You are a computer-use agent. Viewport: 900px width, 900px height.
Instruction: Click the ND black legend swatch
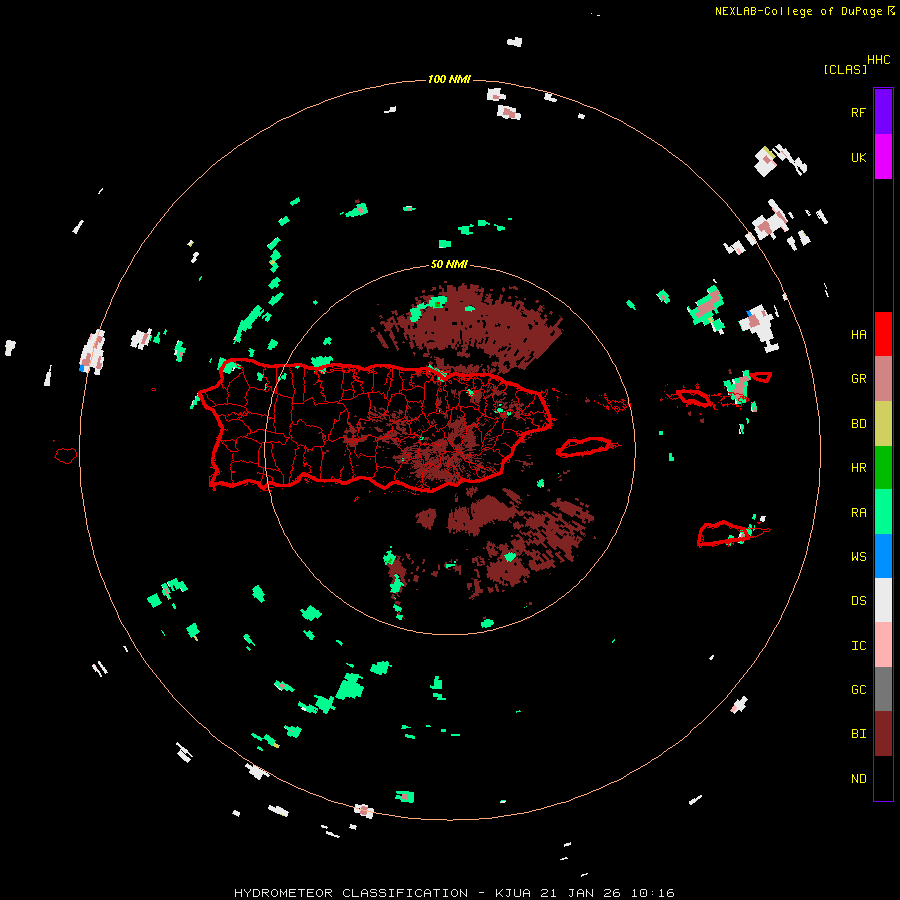tap(883, 778)
